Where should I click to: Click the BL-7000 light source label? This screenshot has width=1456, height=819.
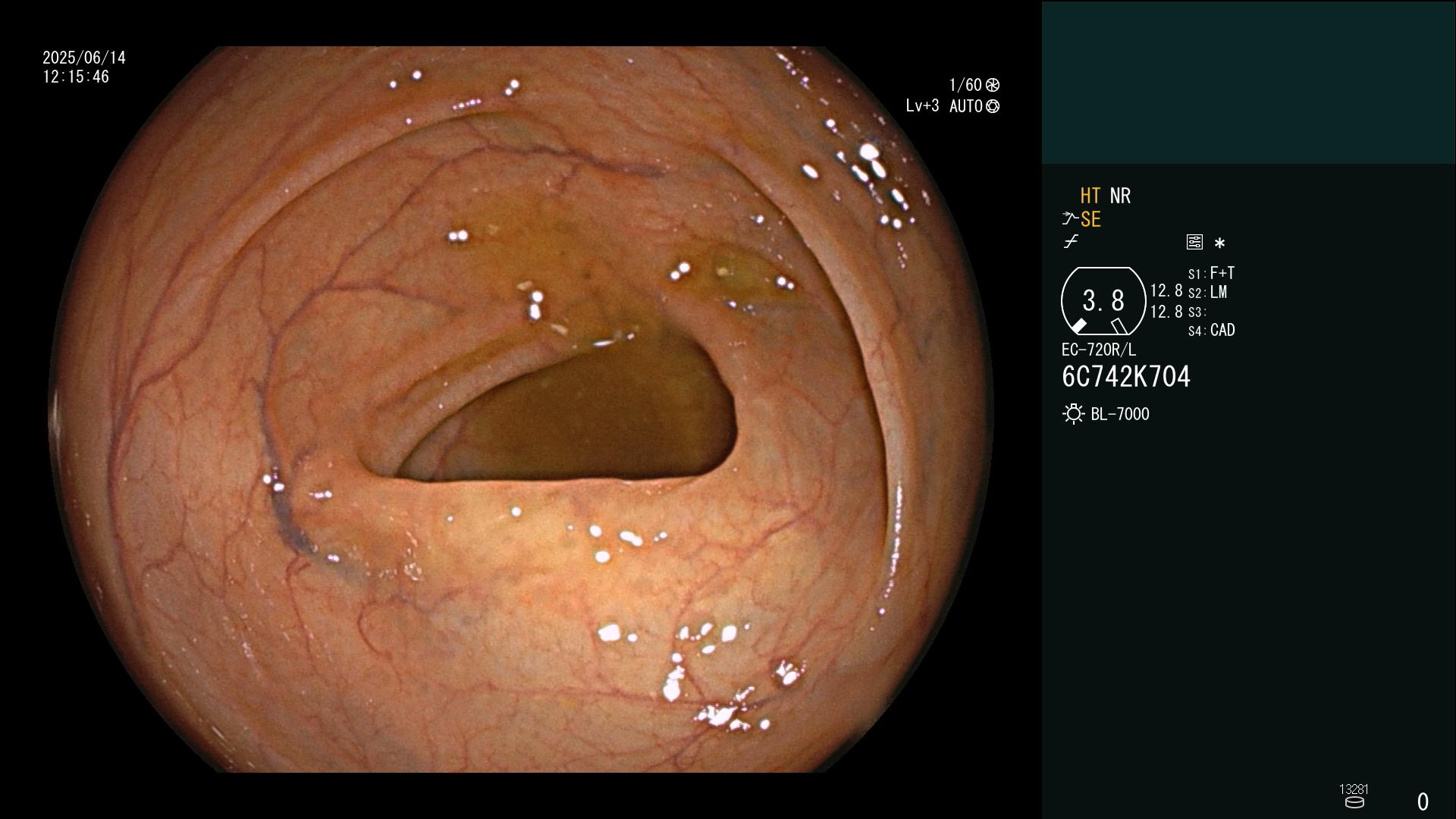1120,414
